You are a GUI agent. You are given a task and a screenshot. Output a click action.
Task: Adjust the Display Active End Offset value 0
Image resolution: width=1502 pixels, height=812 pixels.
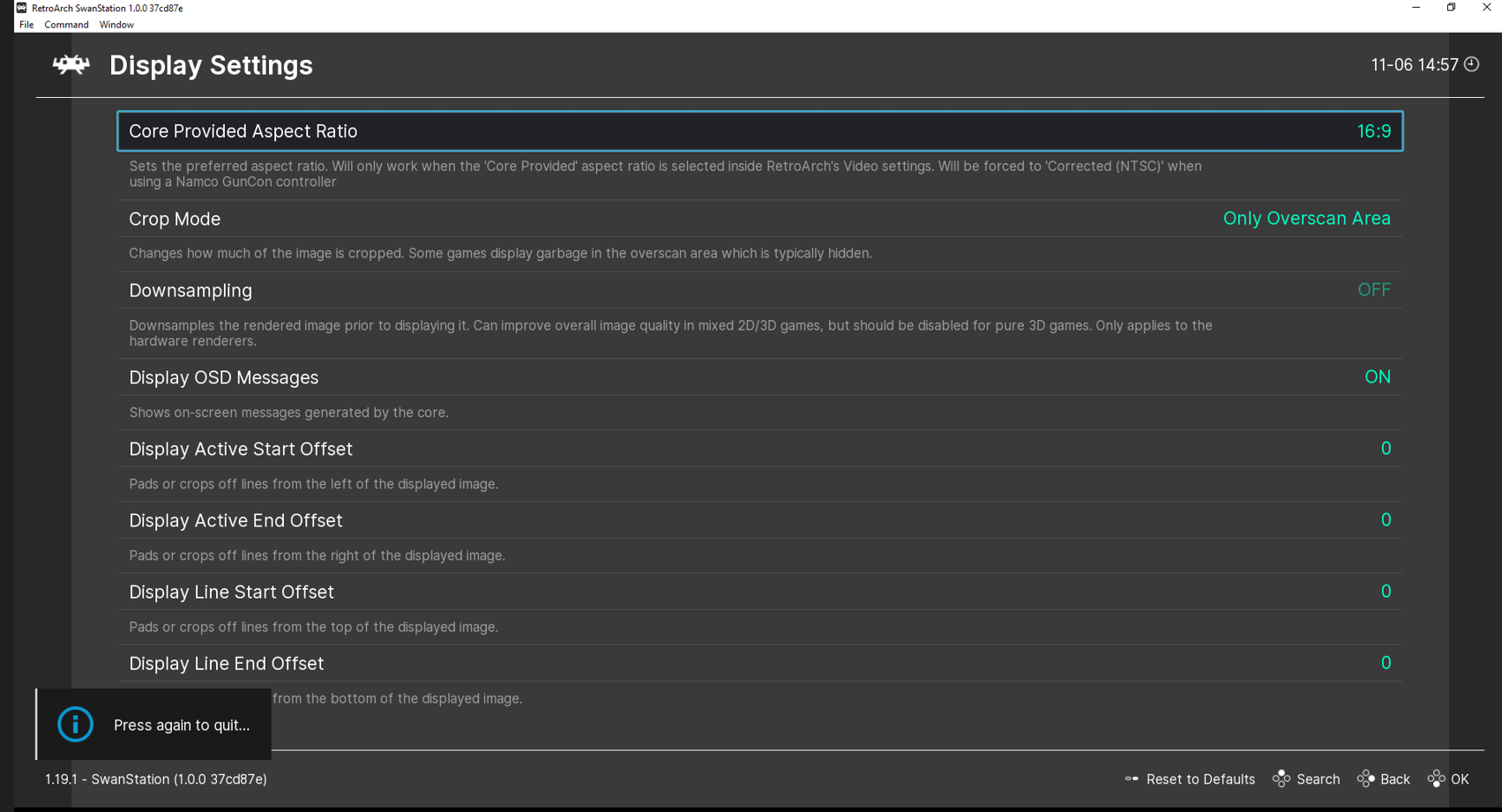1386,520
